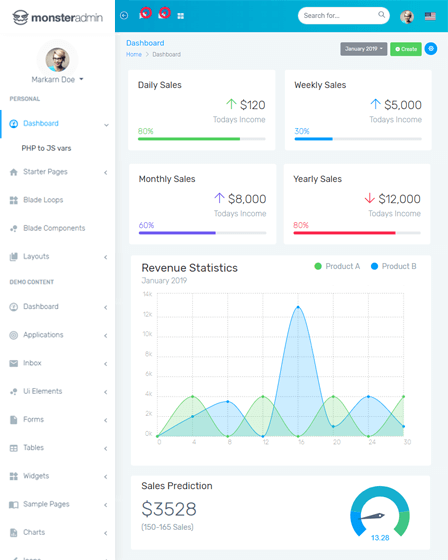
Task: Open the Markarn Doe user dropdown
Action: (x=57, y=79)
